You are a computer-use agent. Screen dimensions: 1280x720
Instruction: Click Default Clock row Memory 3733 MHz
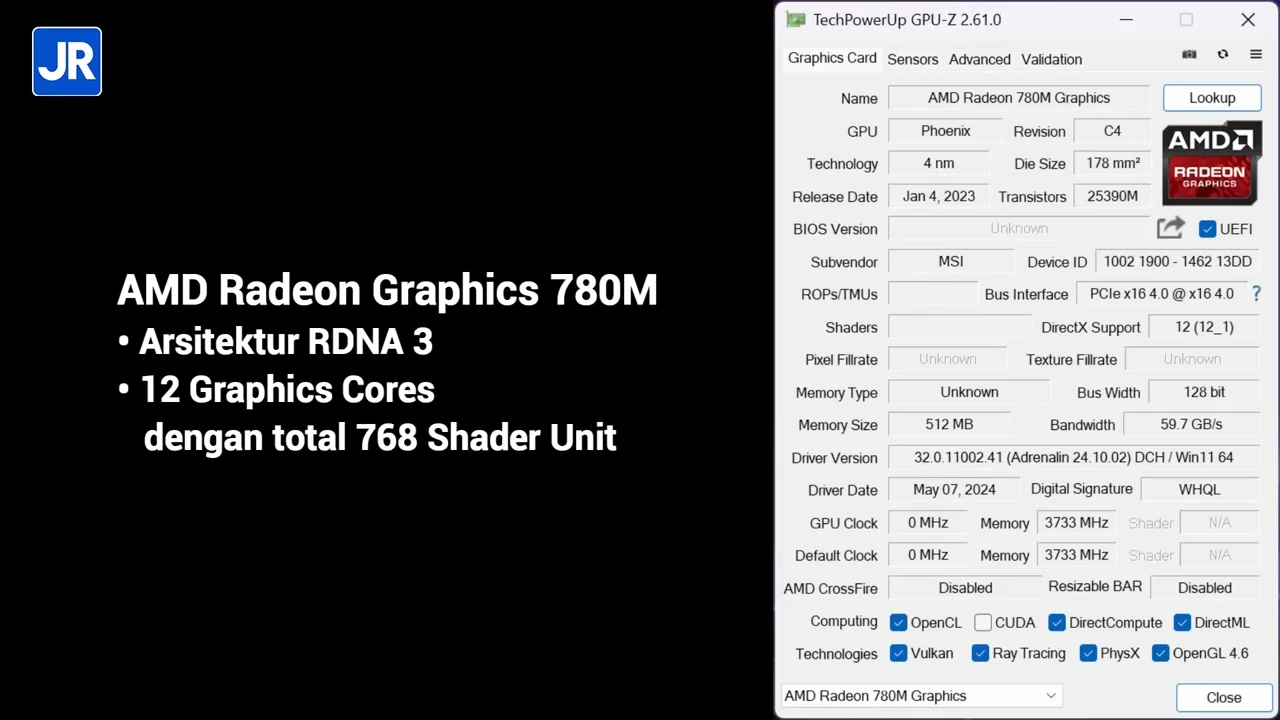[x=1077, y=555]
